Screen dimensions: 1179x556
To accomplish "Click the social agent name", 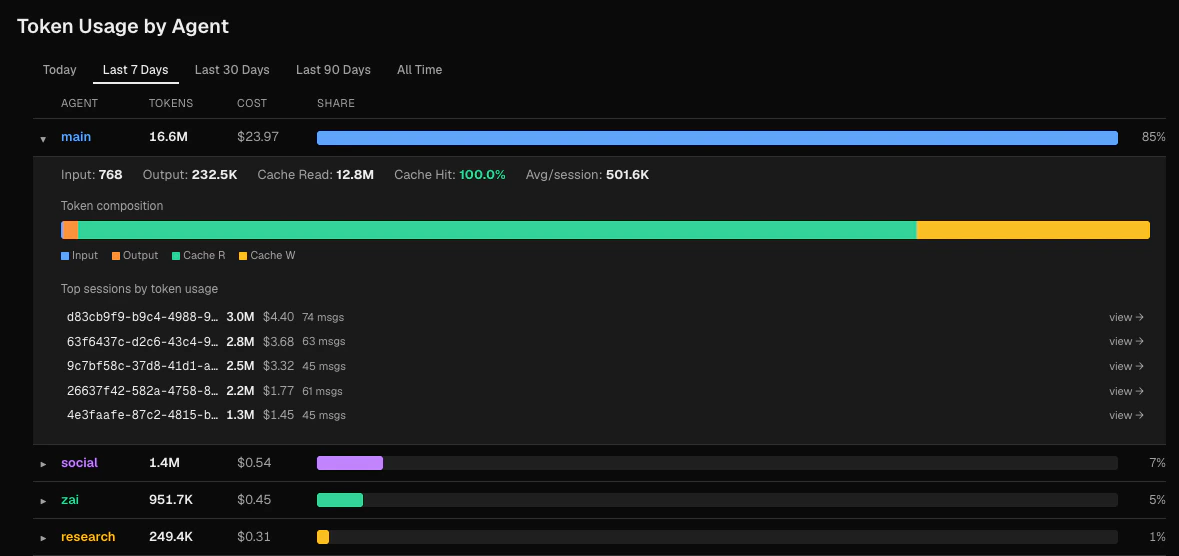I will (x=79, y=463).
